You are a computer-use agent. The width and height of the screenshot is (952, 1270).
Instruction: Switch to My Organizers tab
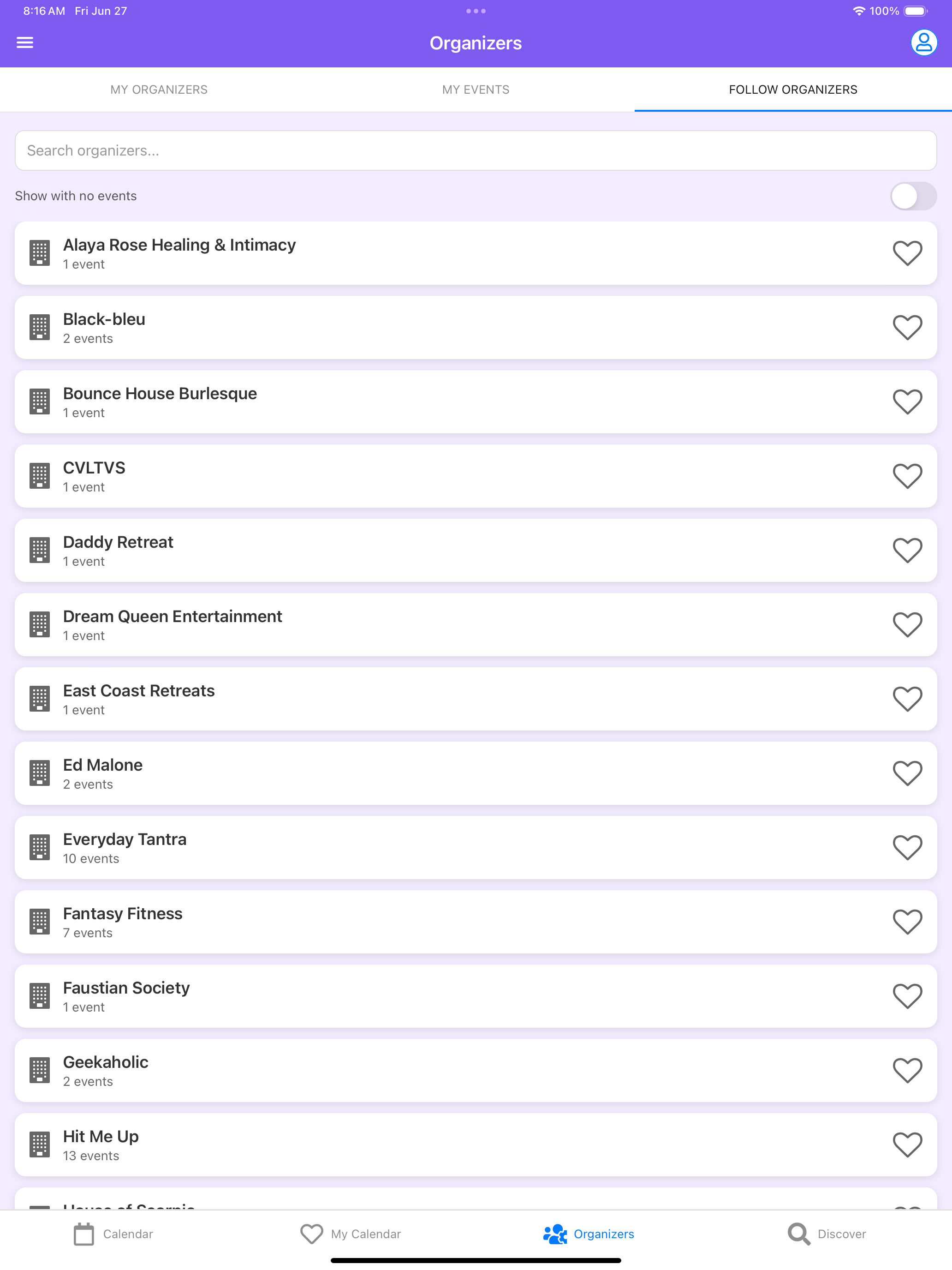click(x=159, y=90)
